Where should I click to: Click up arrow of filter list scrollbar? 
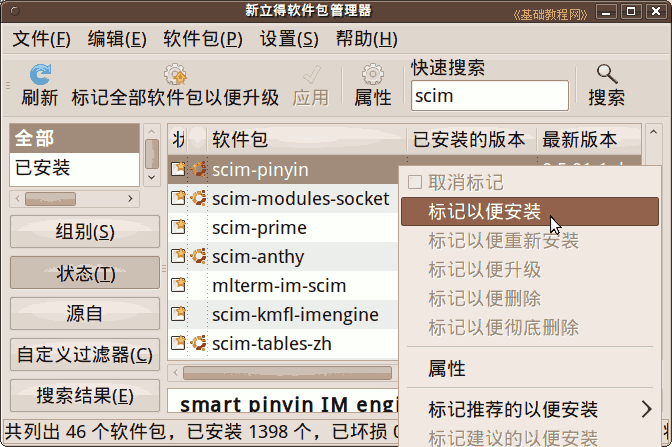(x=152, y=131)
